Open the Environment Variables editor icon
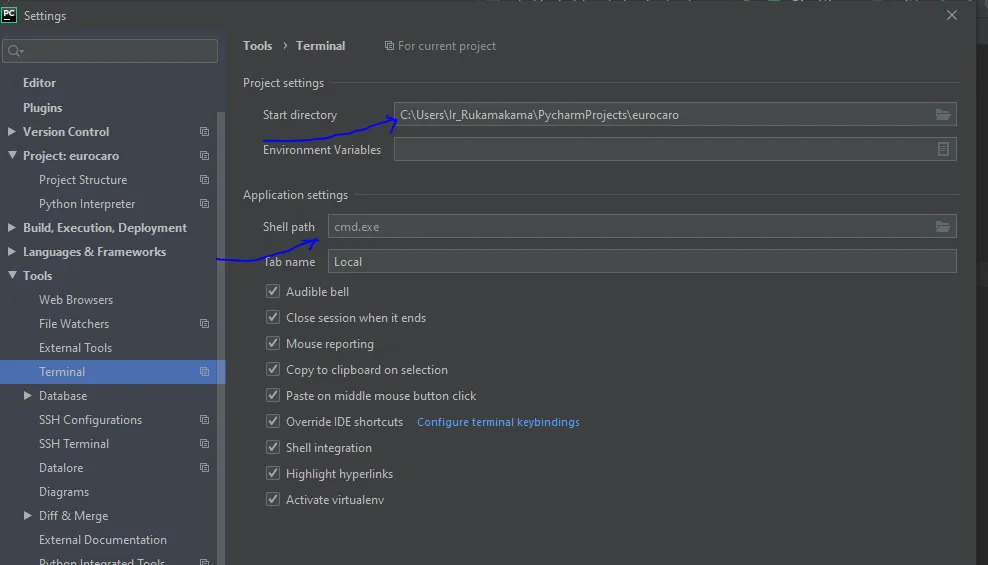Viewport: 988px width, 565px height. 942,149
